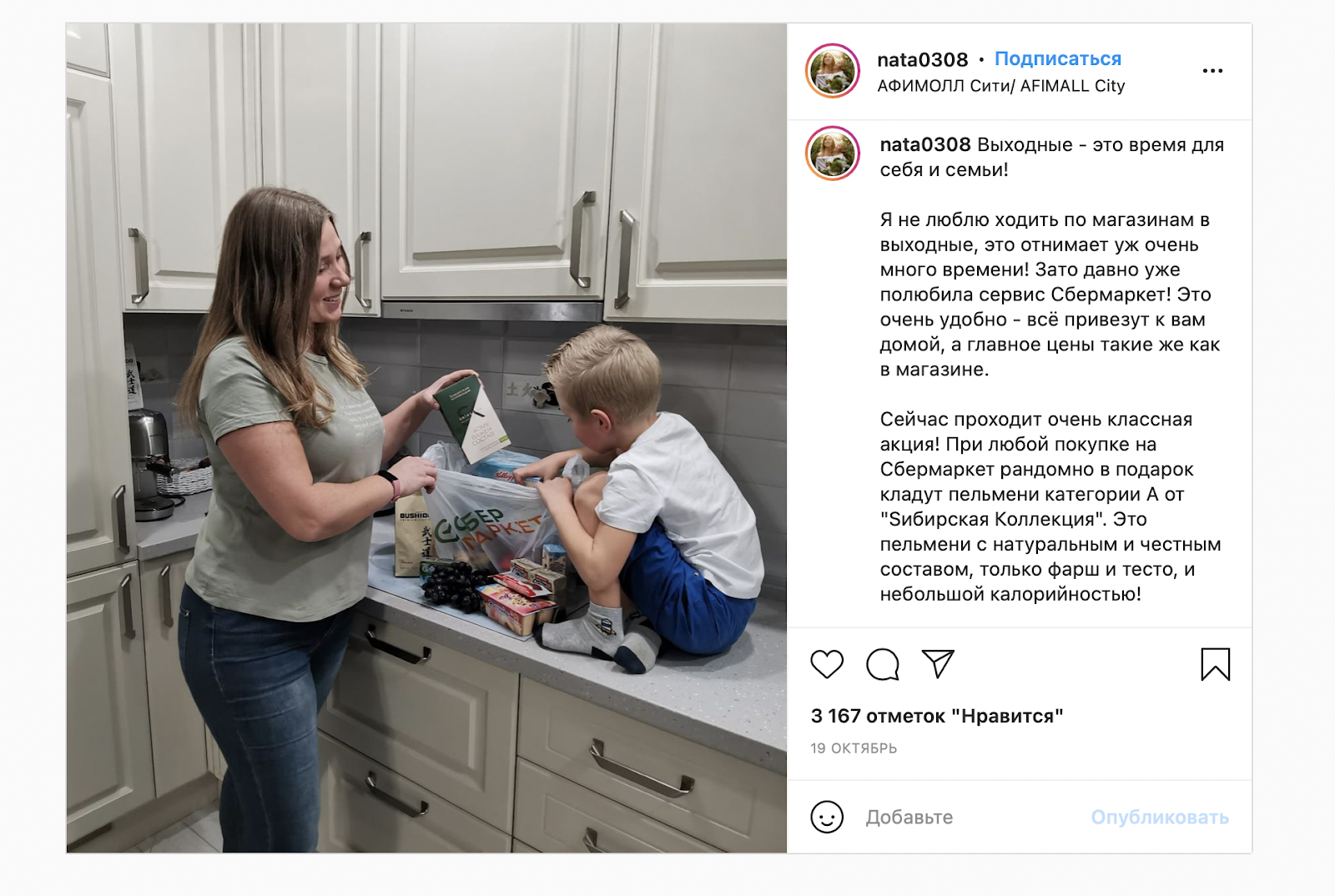Click the caption paragraph about Сбермаркет service
1335x896 pixels.
pos(1050,294)
